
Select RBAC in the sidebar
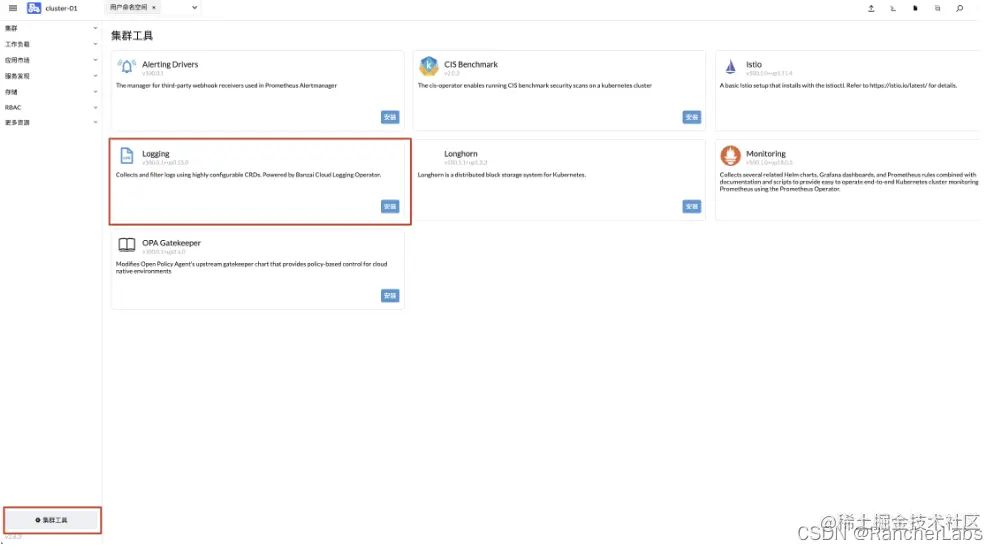click(13, 108)
